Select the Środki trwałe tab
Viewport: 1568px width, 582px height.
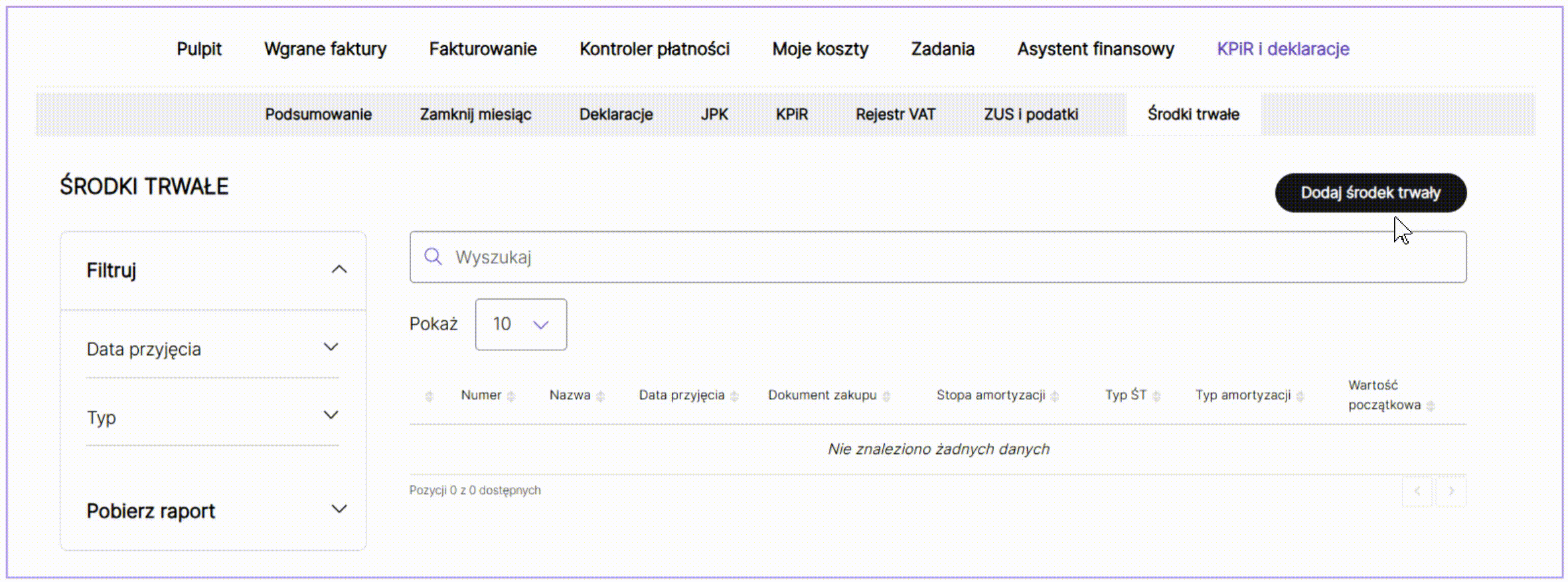1194,114
